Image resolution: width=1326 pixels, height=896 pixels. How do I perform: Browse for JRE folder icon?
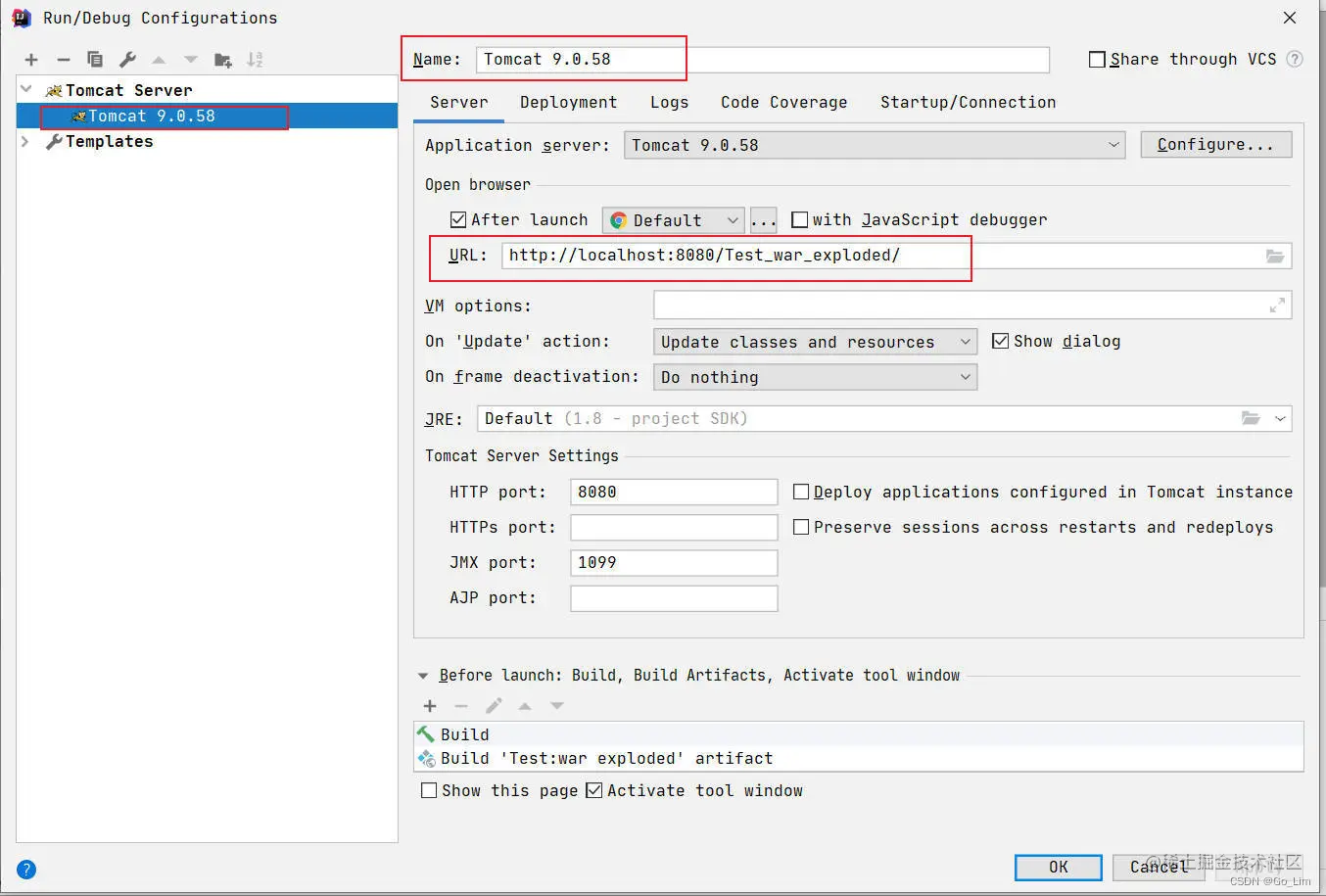[1251, 418]
